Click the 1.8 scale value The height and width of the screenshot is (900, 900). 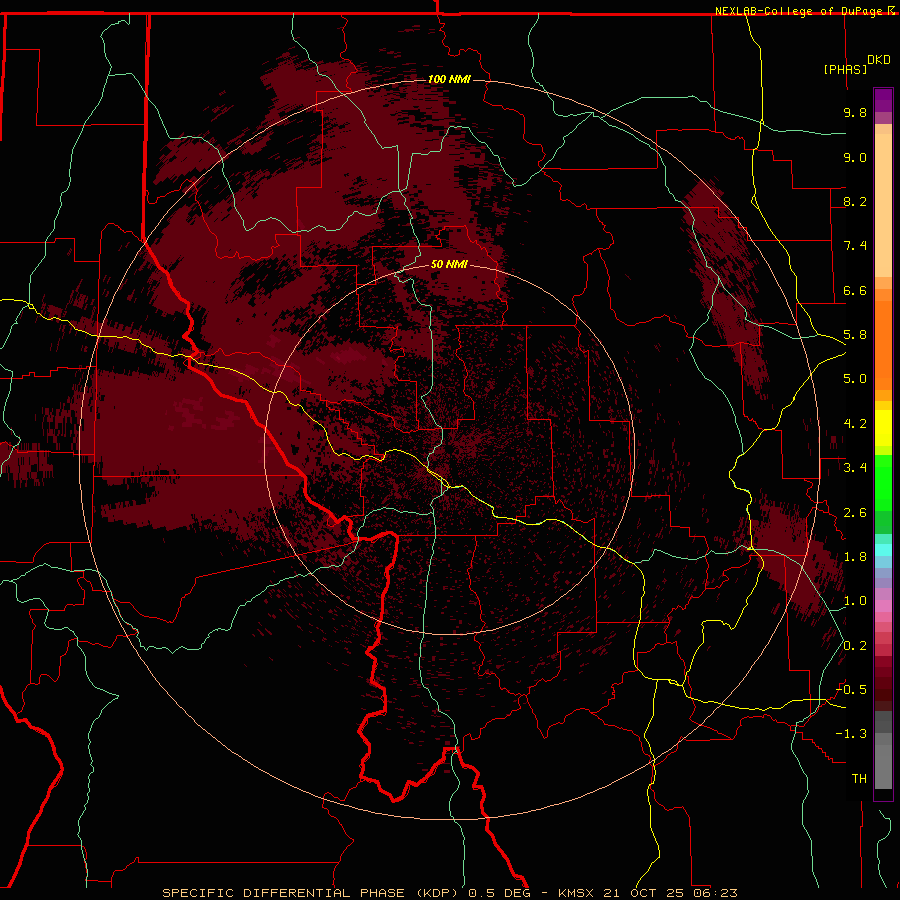click(x=855, y=557)
